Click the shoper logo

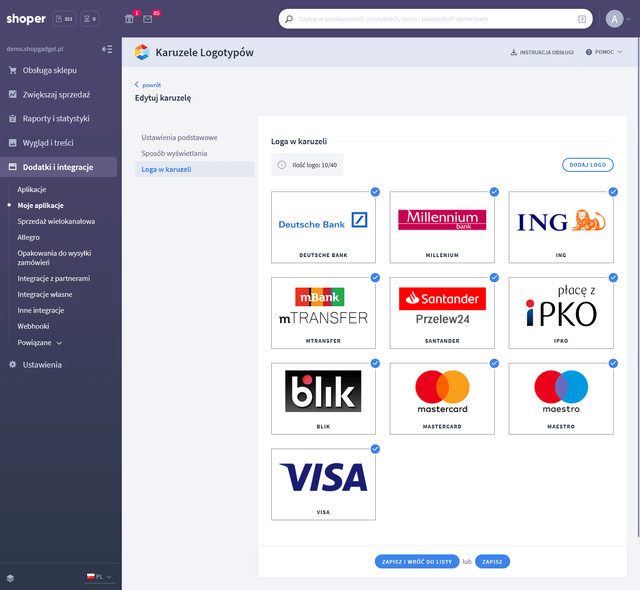26,19
